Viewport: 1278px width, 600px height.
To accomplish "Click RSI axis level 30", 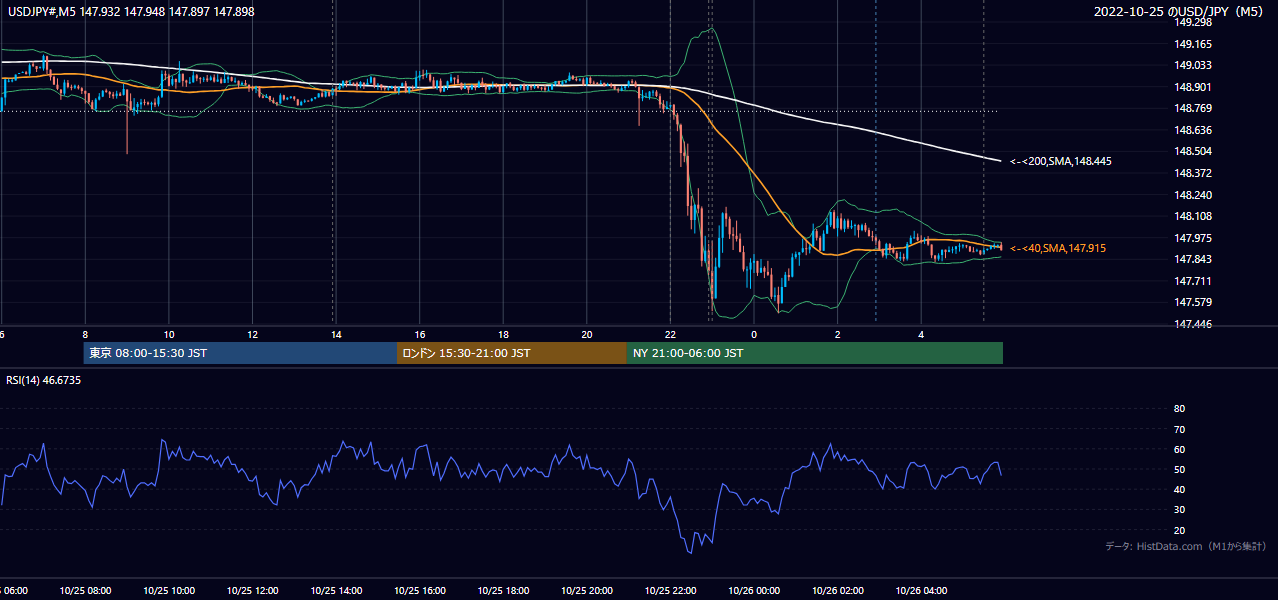I will (1179, 510).
